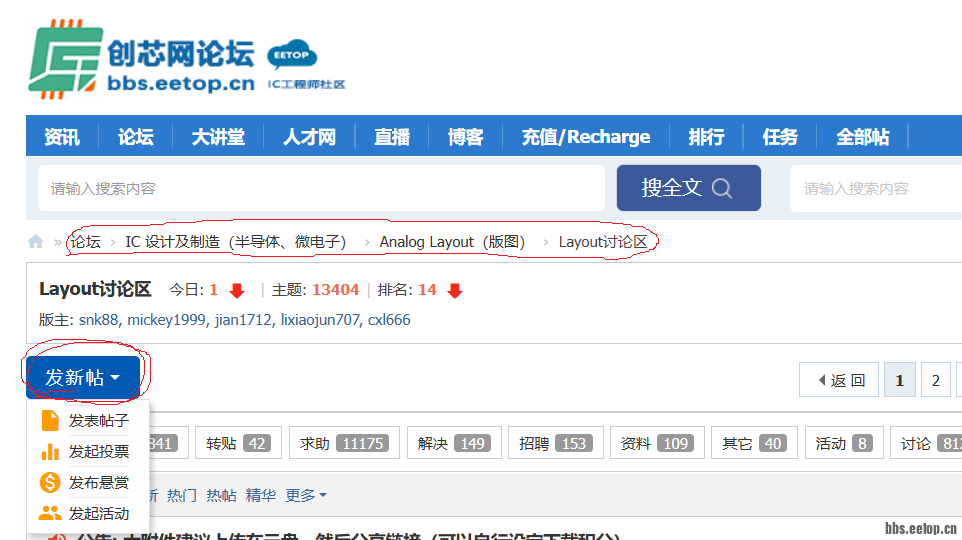Select 人才网 from the top navigation
The width and height of the screenshot is (962, 540).
(x=309, y=137)
